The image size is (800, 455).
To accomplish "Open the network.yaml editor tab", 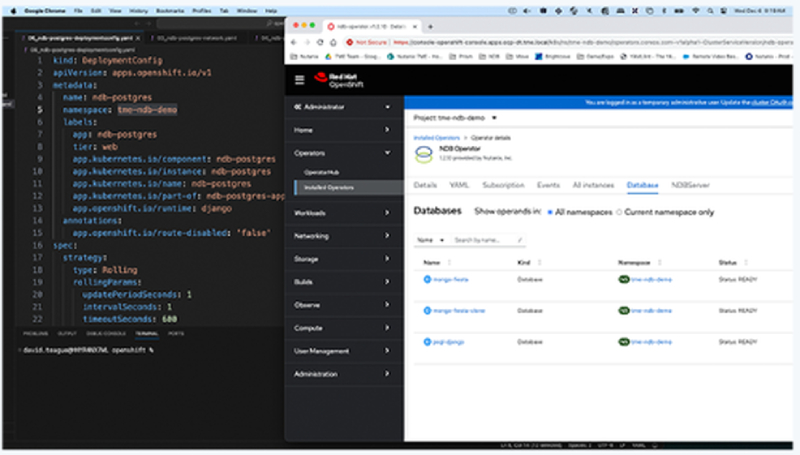I will 196,38.
